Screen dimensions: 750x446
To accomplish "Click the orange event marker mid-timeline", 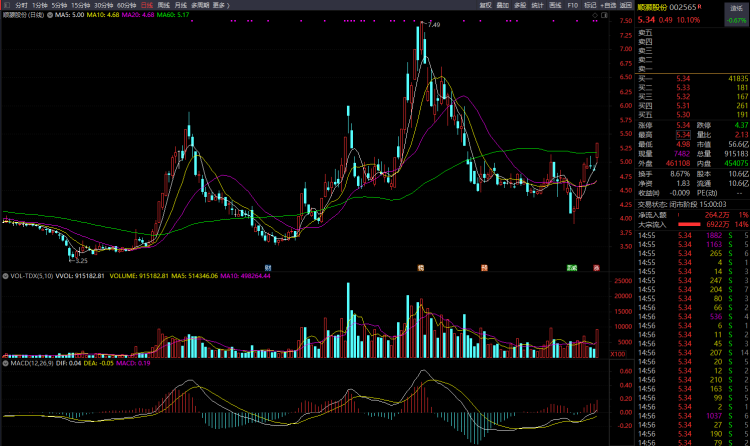I will point(484,268).
